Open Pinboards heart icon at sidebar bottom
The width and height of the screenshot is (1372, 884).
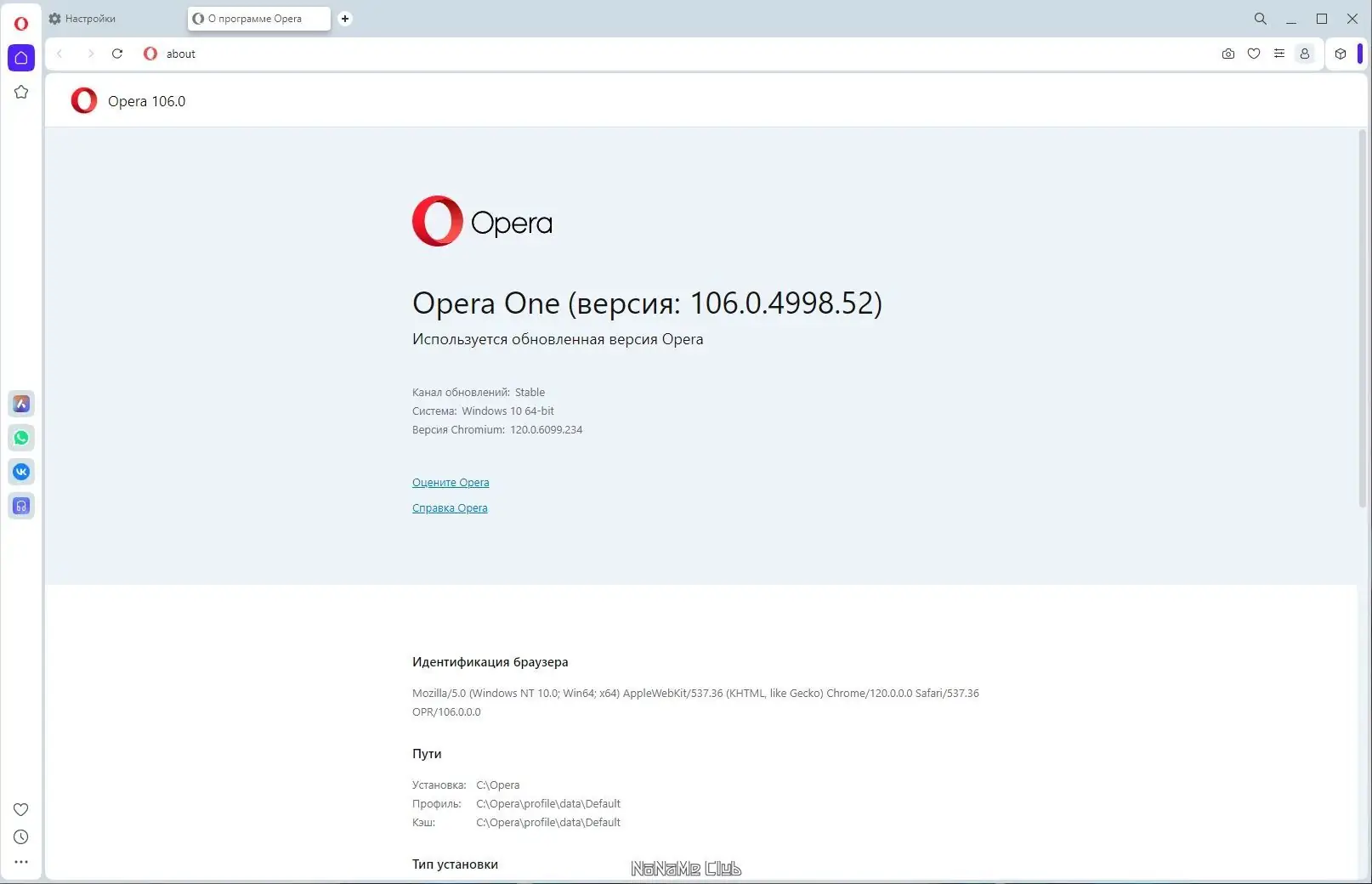[21, 809]
